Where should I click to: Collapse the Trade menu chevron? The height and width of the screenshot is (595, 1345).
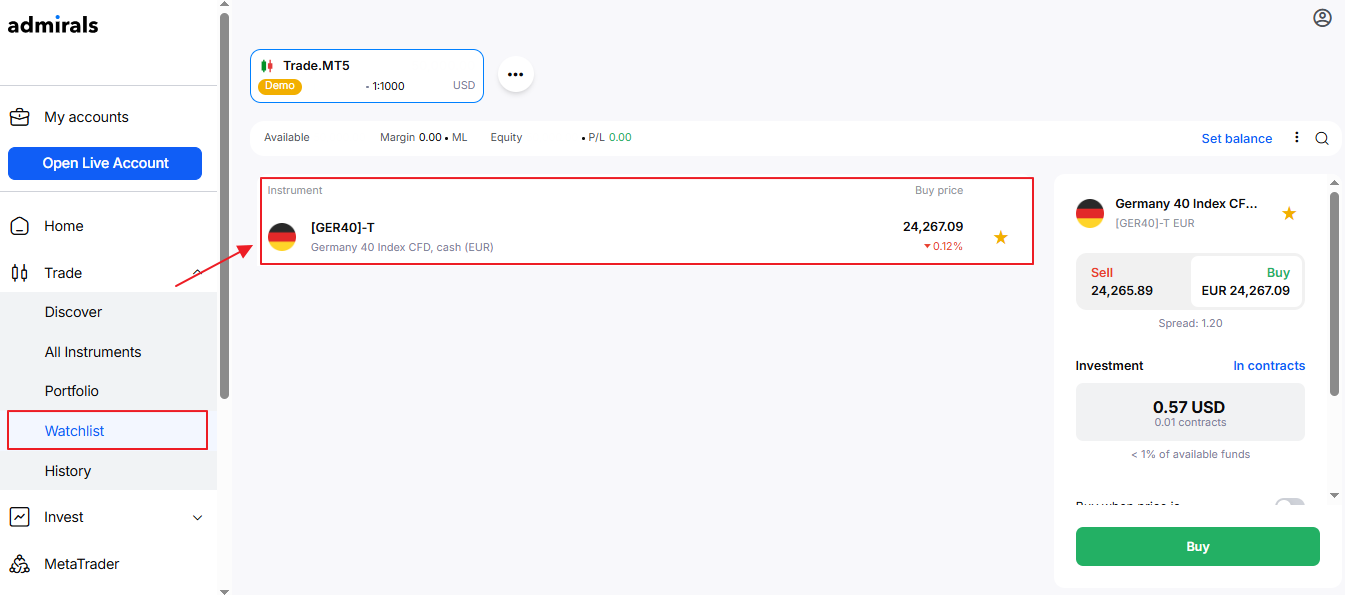pyautogui.click(x=197, y=272)
